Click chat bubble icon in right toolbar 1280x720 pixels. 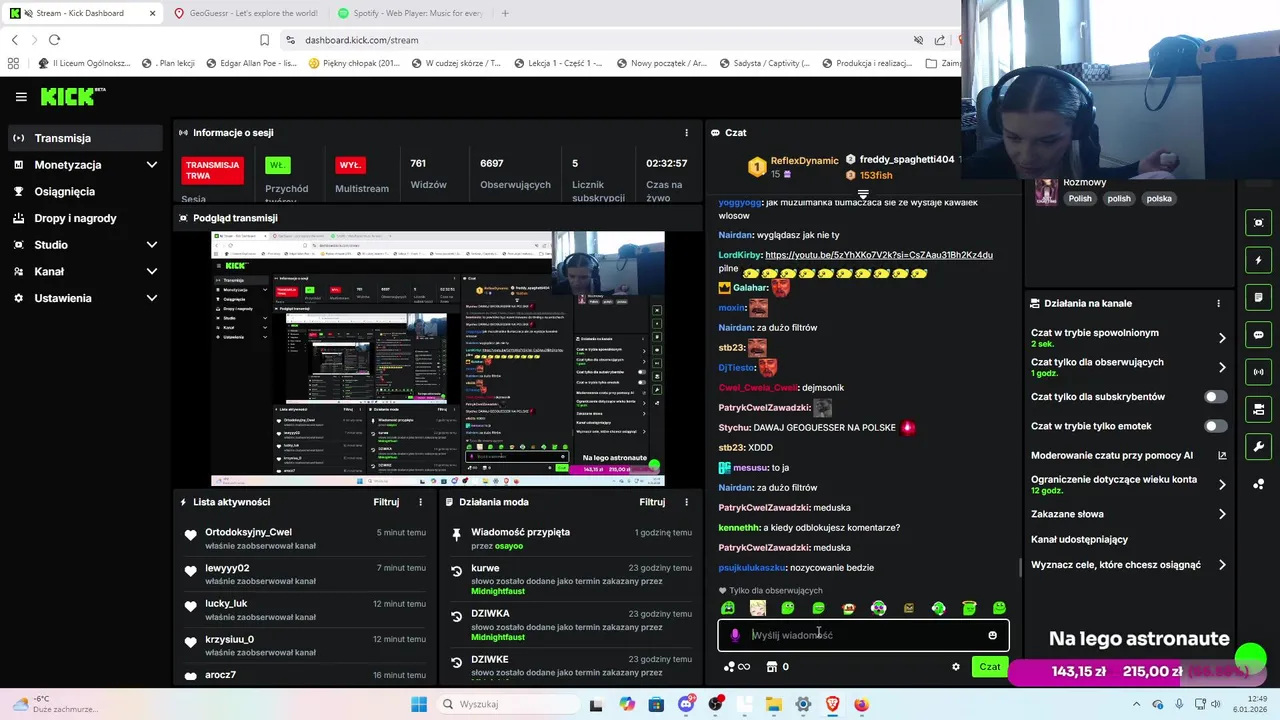click(1259, 335)
